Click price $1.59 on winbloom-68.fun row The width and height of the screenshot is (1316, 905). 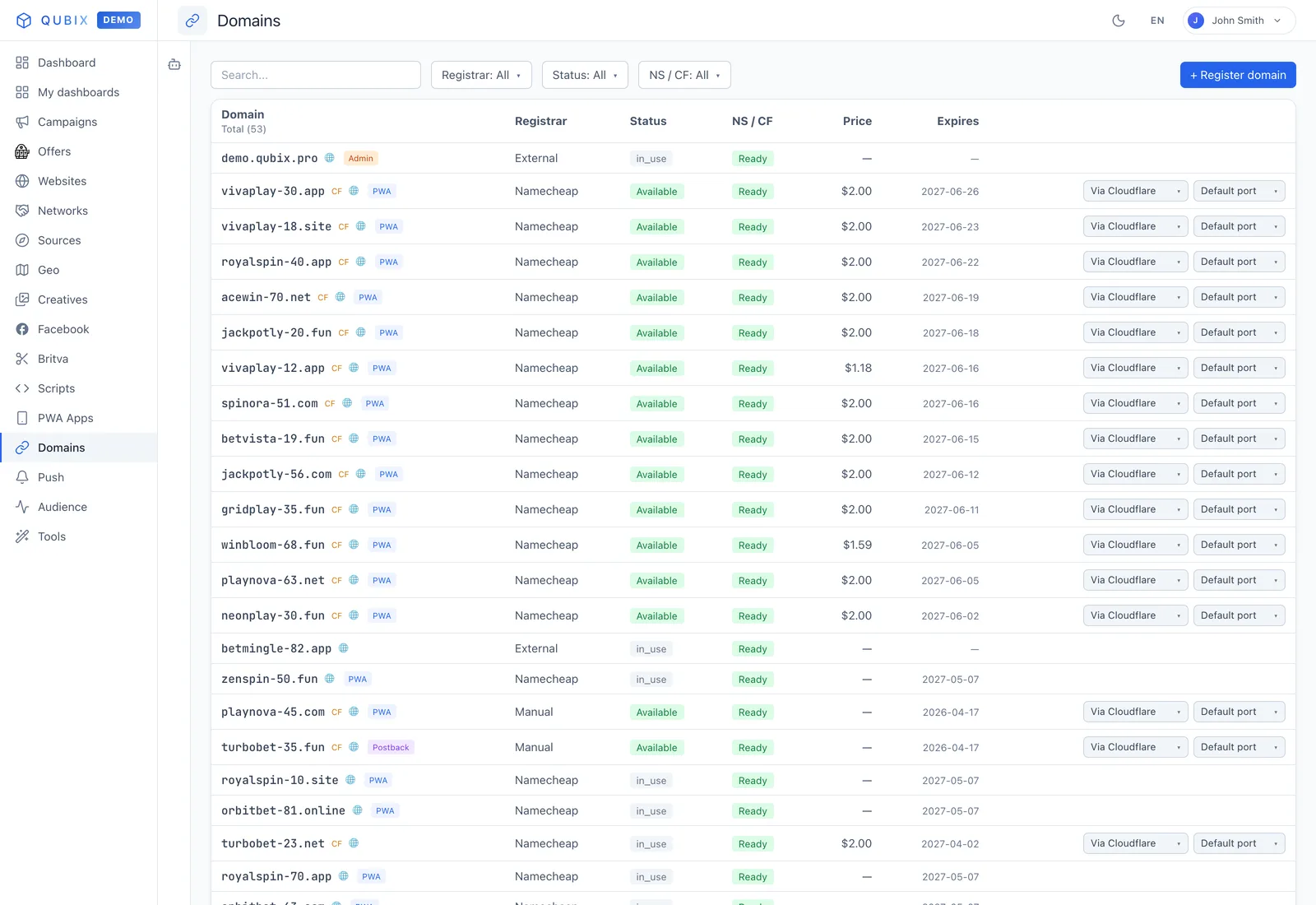click(x=857, y=545)
